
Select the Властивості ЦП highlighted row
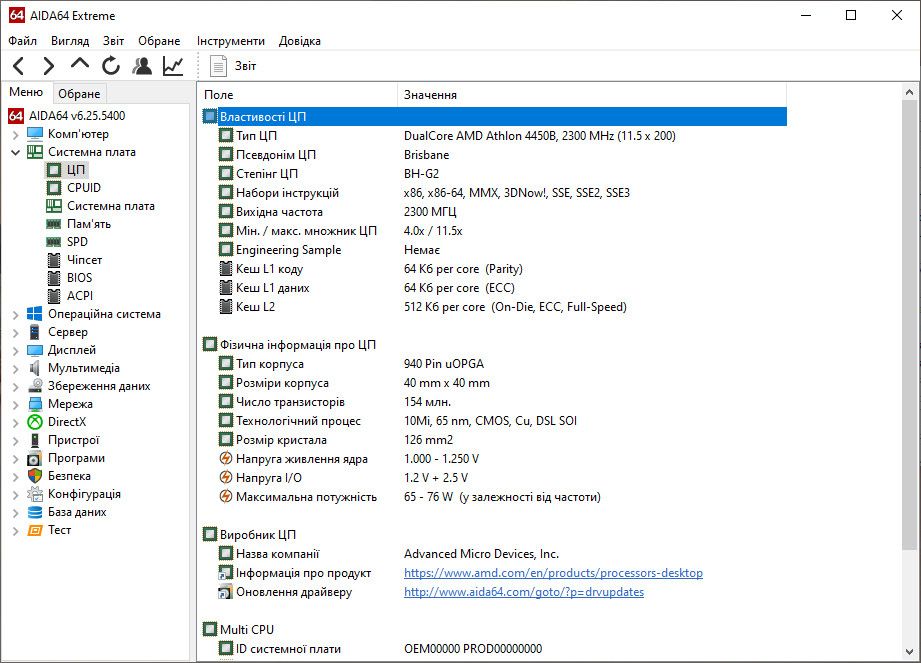pos(495,116)
